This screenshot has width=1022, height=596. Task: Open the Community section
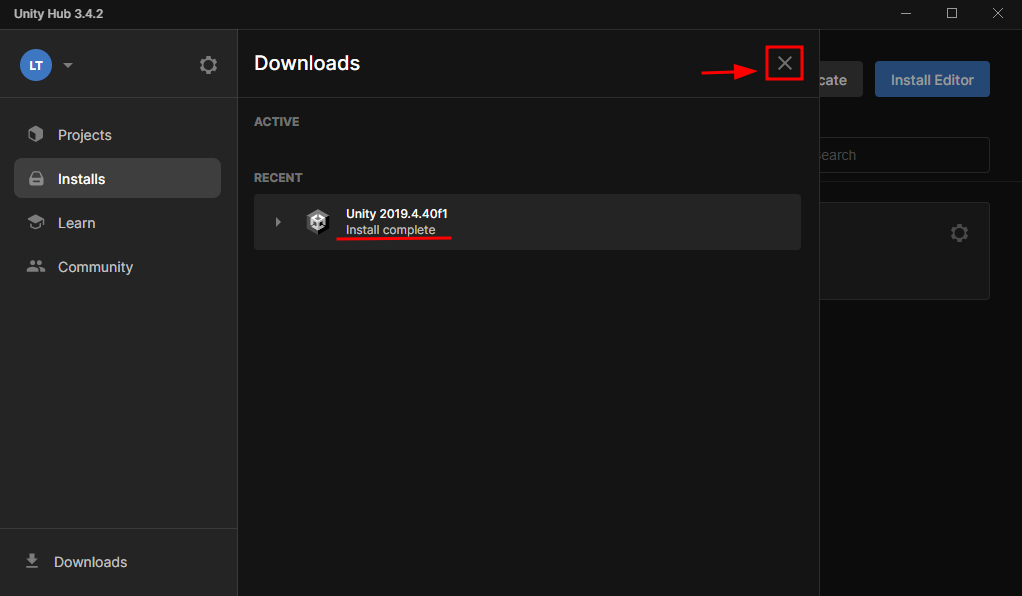[117, 267]
